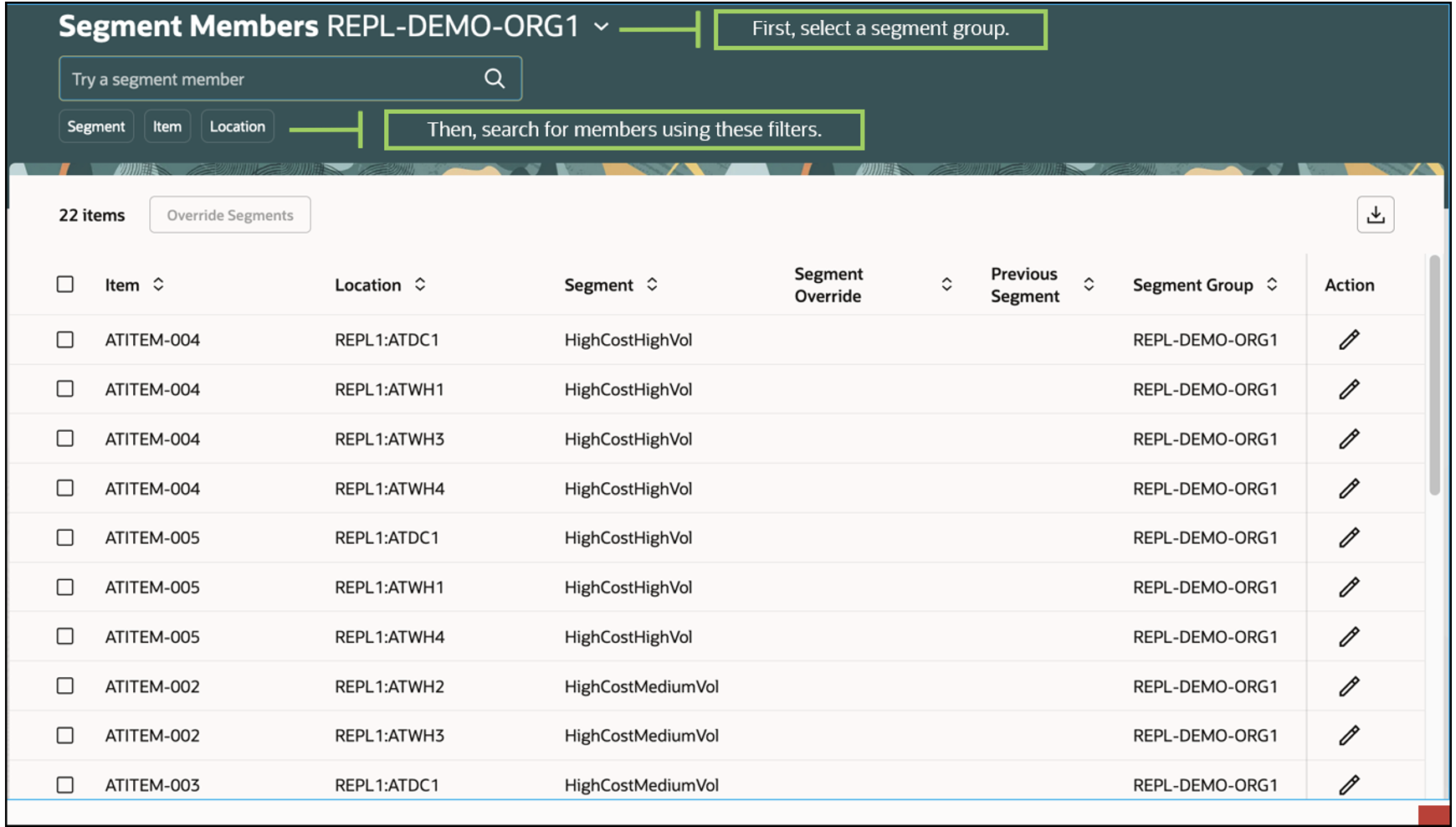This screenshot has width=1456, height=827.
Task: Edit ATITEM-002 at REPL1:ATWH2 row
Action: tap(1349, 686)
